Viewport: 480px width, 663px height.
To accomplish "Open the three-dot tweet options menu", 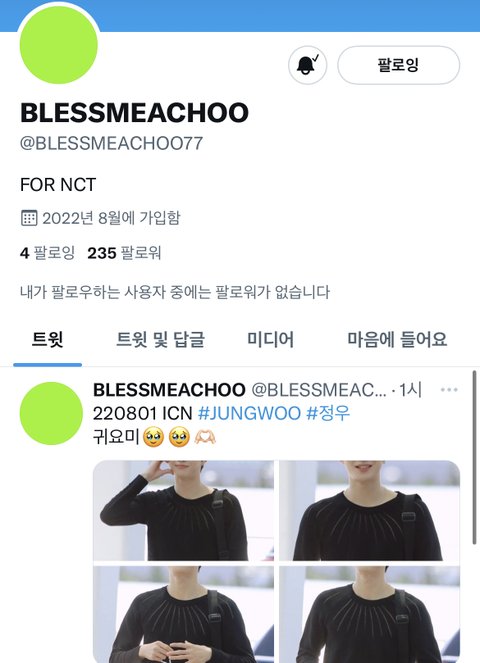I will click(449, 389).
